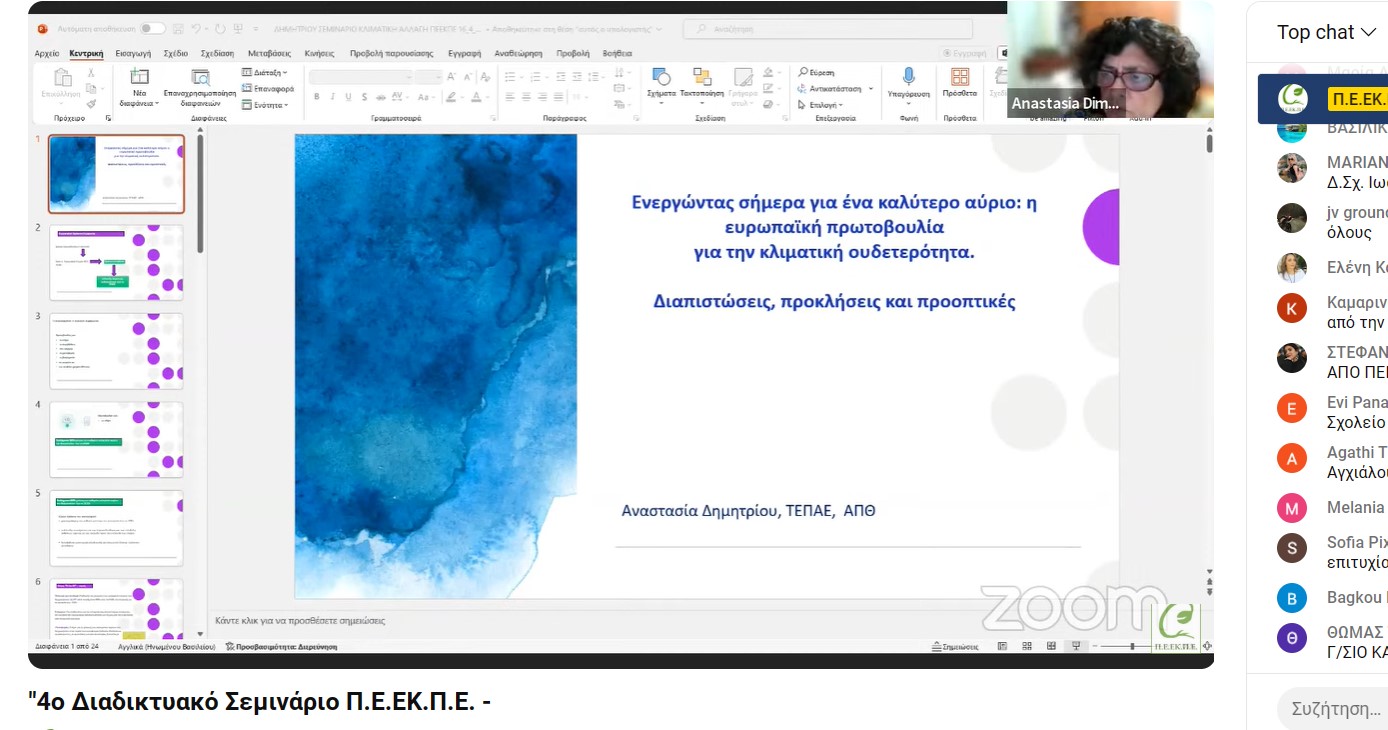The width and height of the screenshot is (1388, 730).
Task: Toggle Italic formatting in the font group
Action: 332,97
